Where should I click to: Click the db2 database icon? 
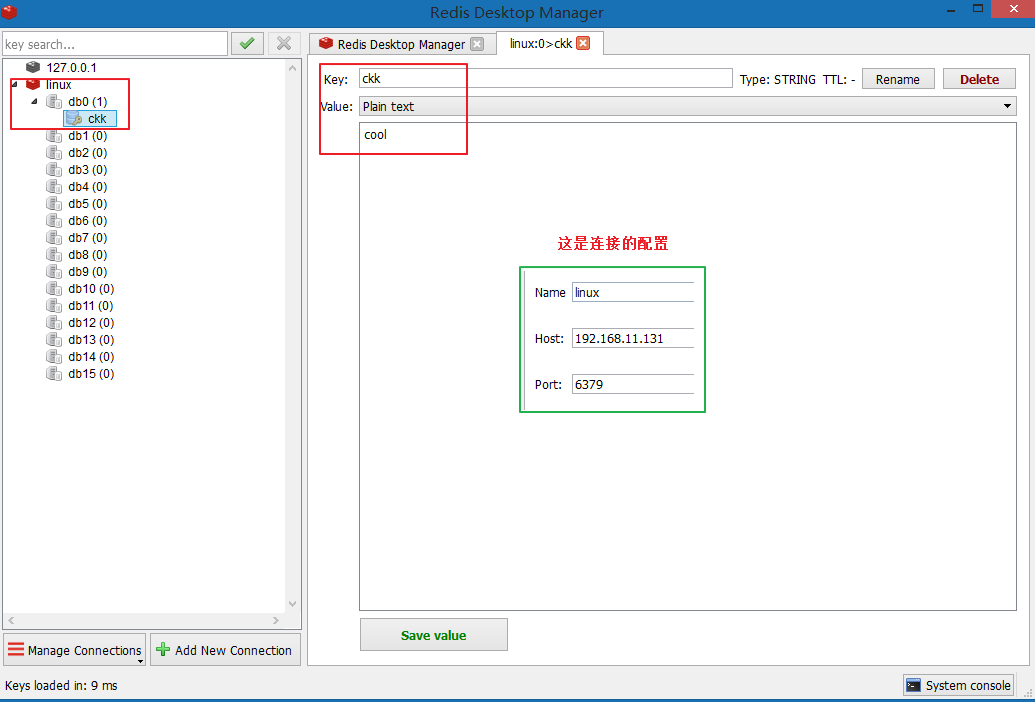pyautogui.click(x=54, y=152)
